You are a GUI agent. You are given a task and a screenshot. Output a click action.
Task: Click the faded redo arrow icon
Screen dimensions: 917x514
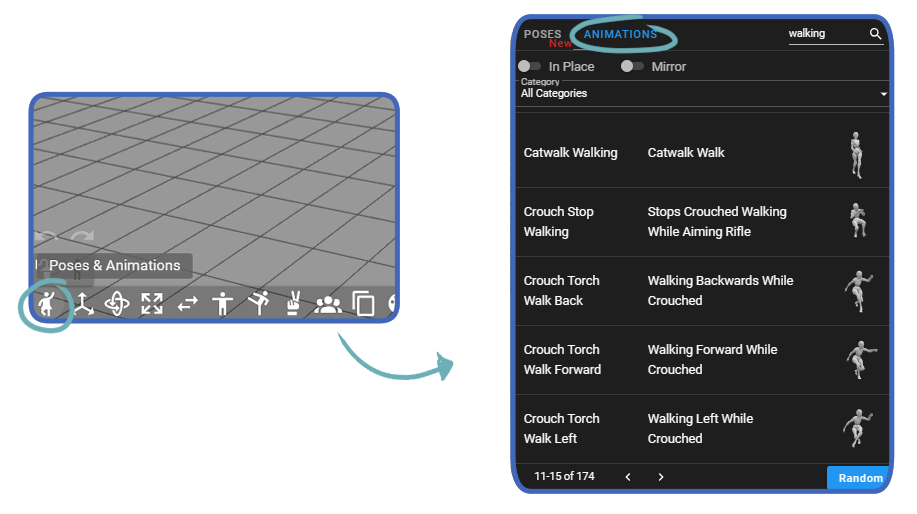click(x=82, y=236)
